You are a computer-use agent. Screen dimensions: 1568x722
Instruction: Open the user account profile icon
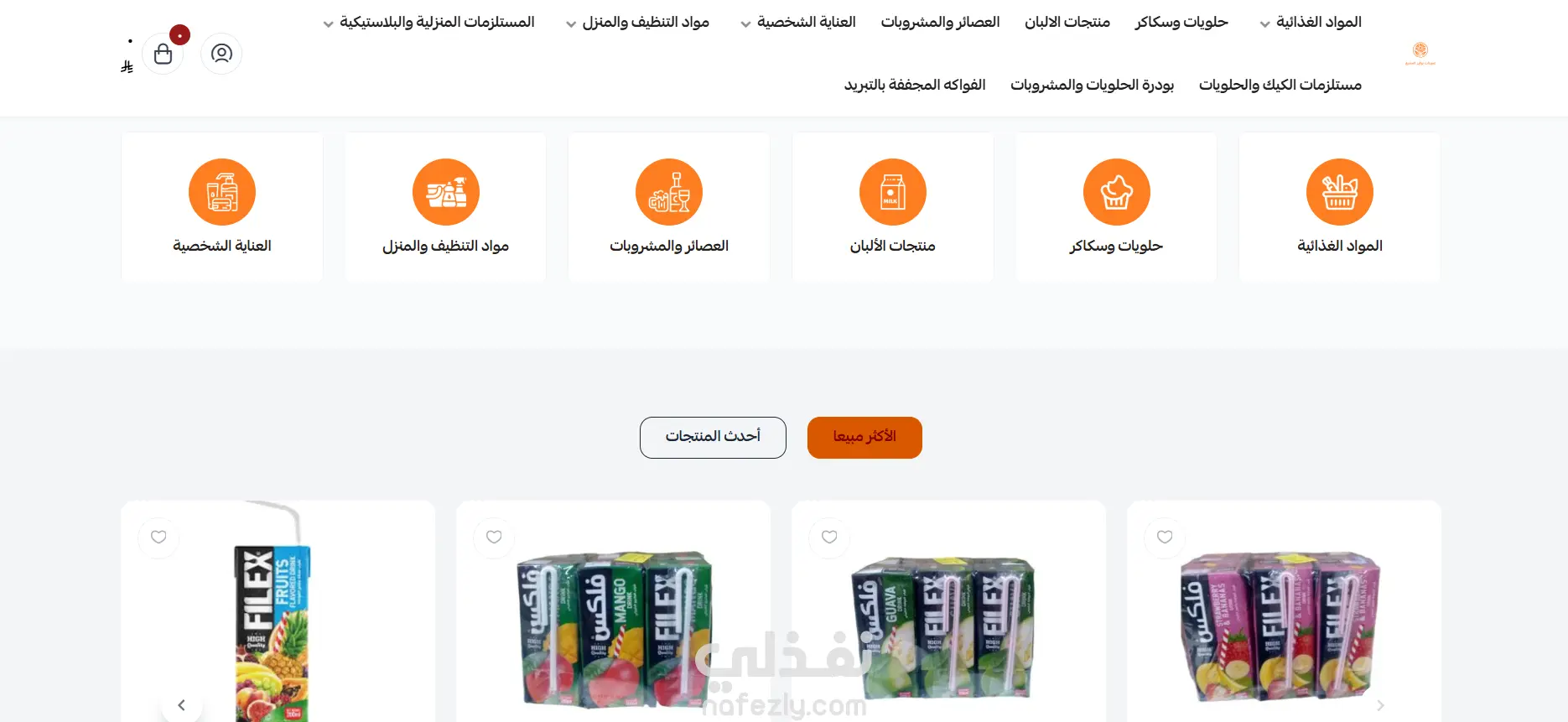(221, 54)
